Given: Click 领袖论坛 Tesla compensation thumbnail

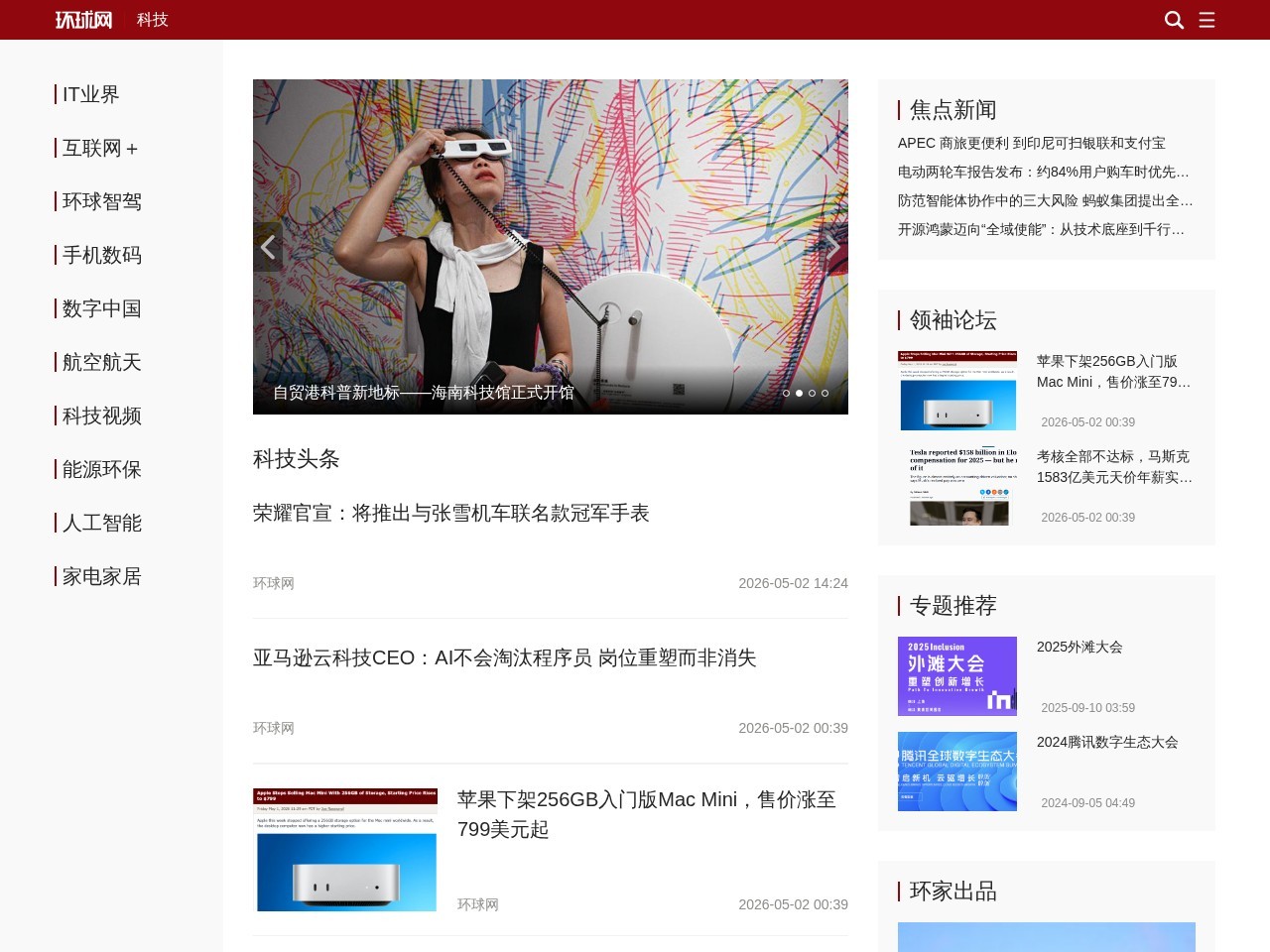Looking at the screenshot, I should pos(957,486).
